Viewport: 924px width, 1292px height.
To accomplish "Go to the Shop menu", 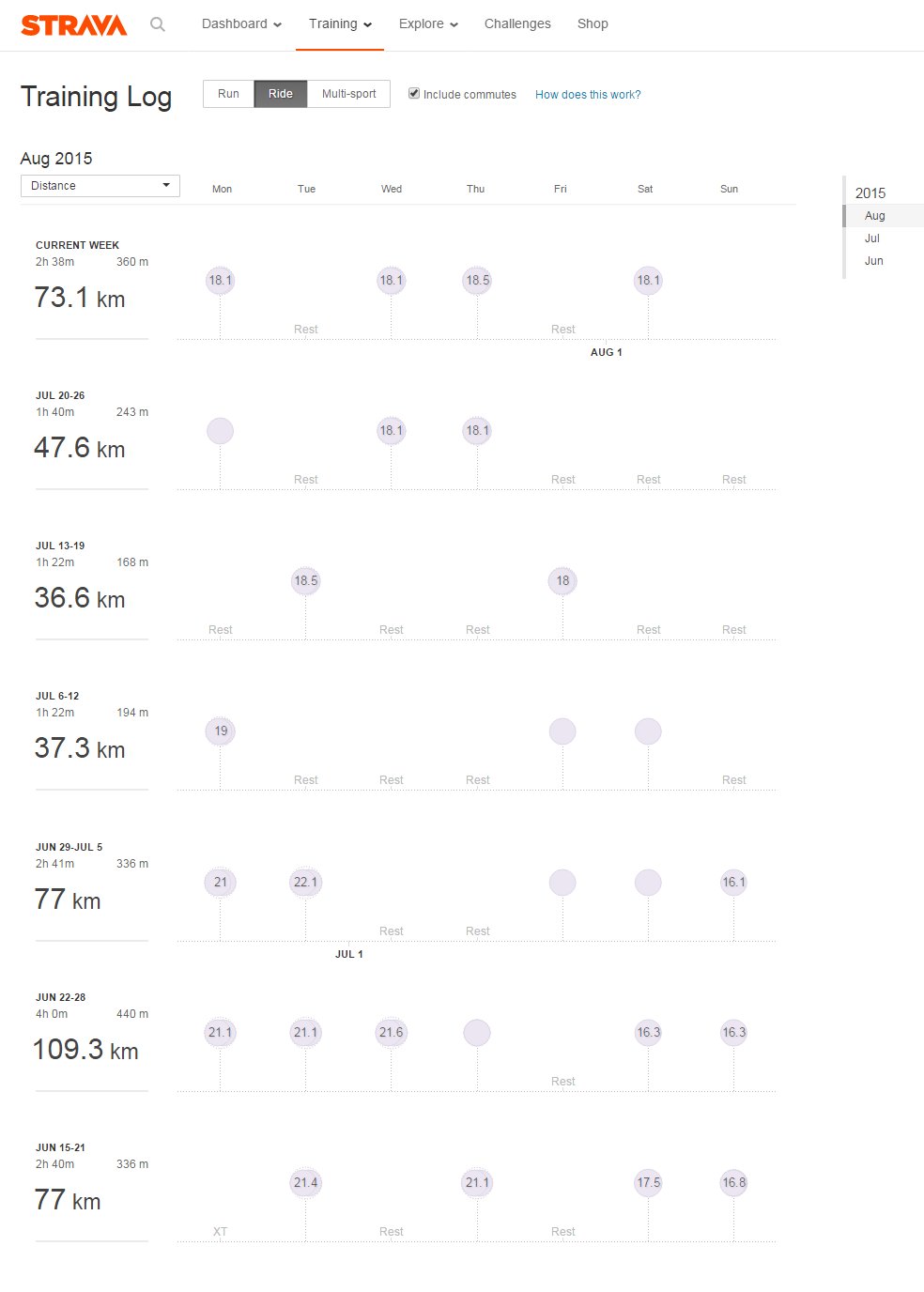I will [x=592, y=23].
